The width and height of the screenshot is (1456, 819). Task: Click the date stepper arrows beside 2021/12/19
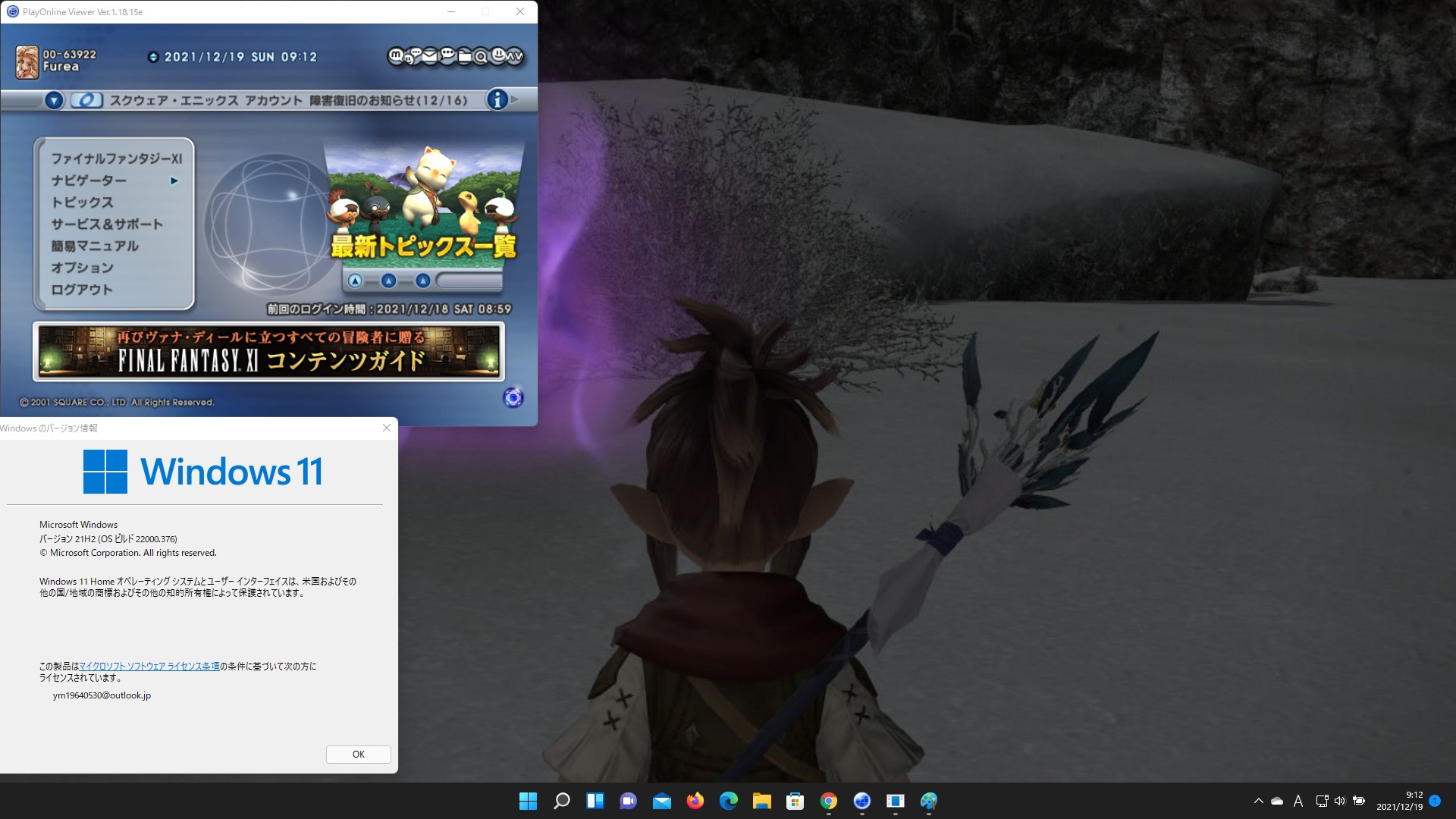152,56
